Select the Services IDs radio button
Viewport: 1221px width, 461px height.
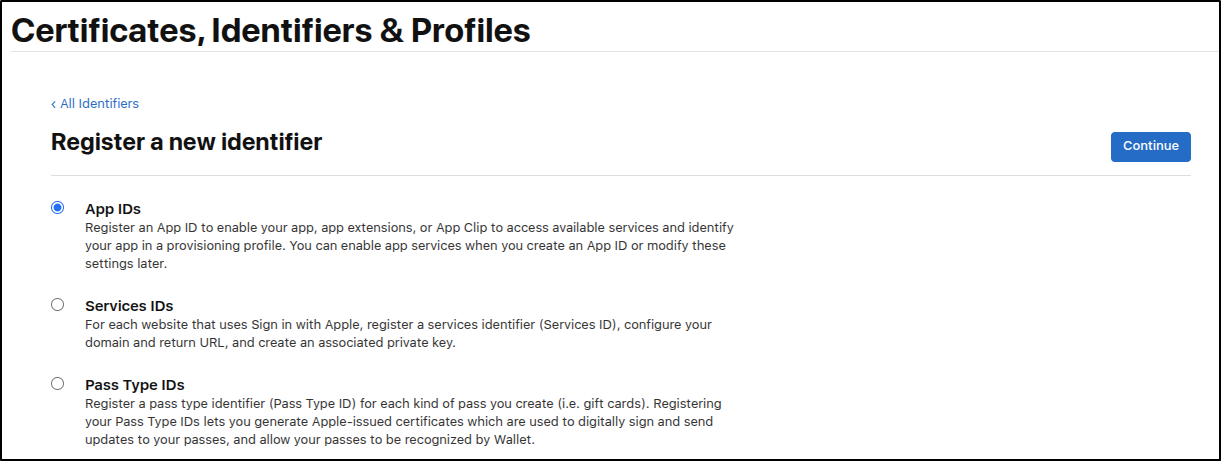click(x=58, y=305)
